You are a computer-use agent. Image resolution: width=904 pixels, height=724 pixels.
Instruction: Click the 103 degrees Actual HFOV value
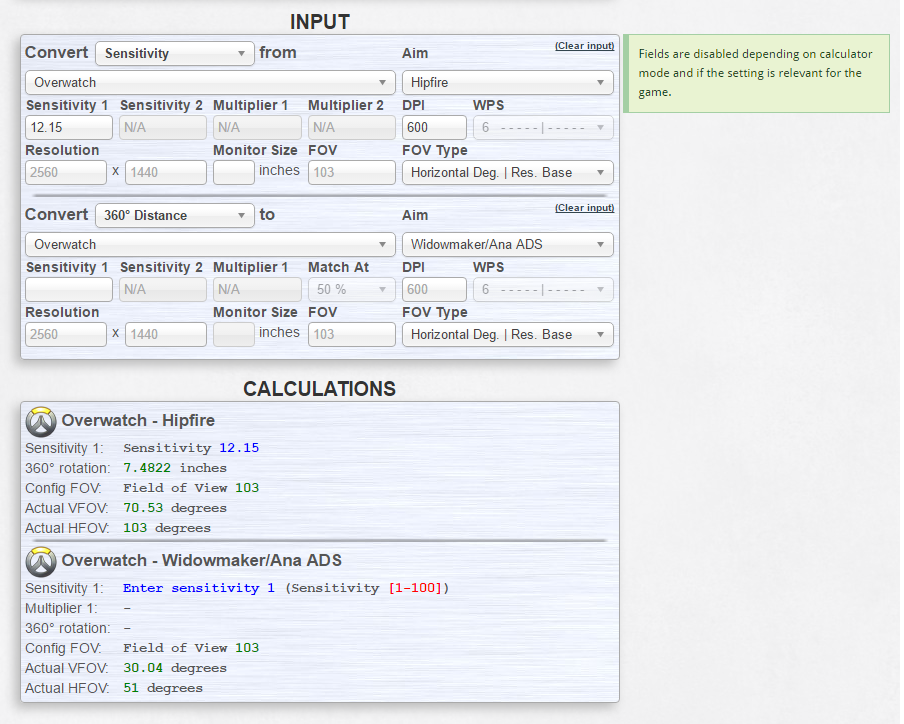point(167,528)
